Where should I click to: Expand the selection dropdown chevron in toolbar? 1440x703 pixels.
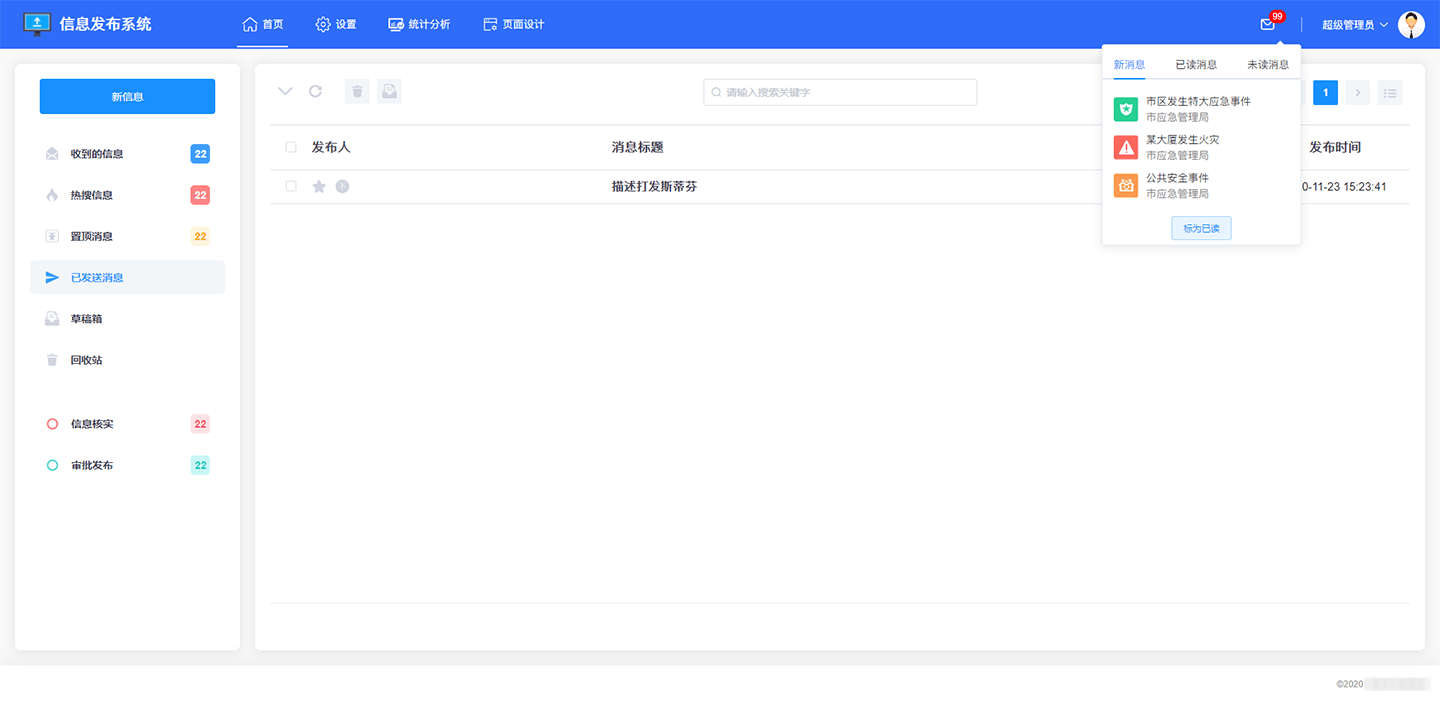(x=285, y=91)
